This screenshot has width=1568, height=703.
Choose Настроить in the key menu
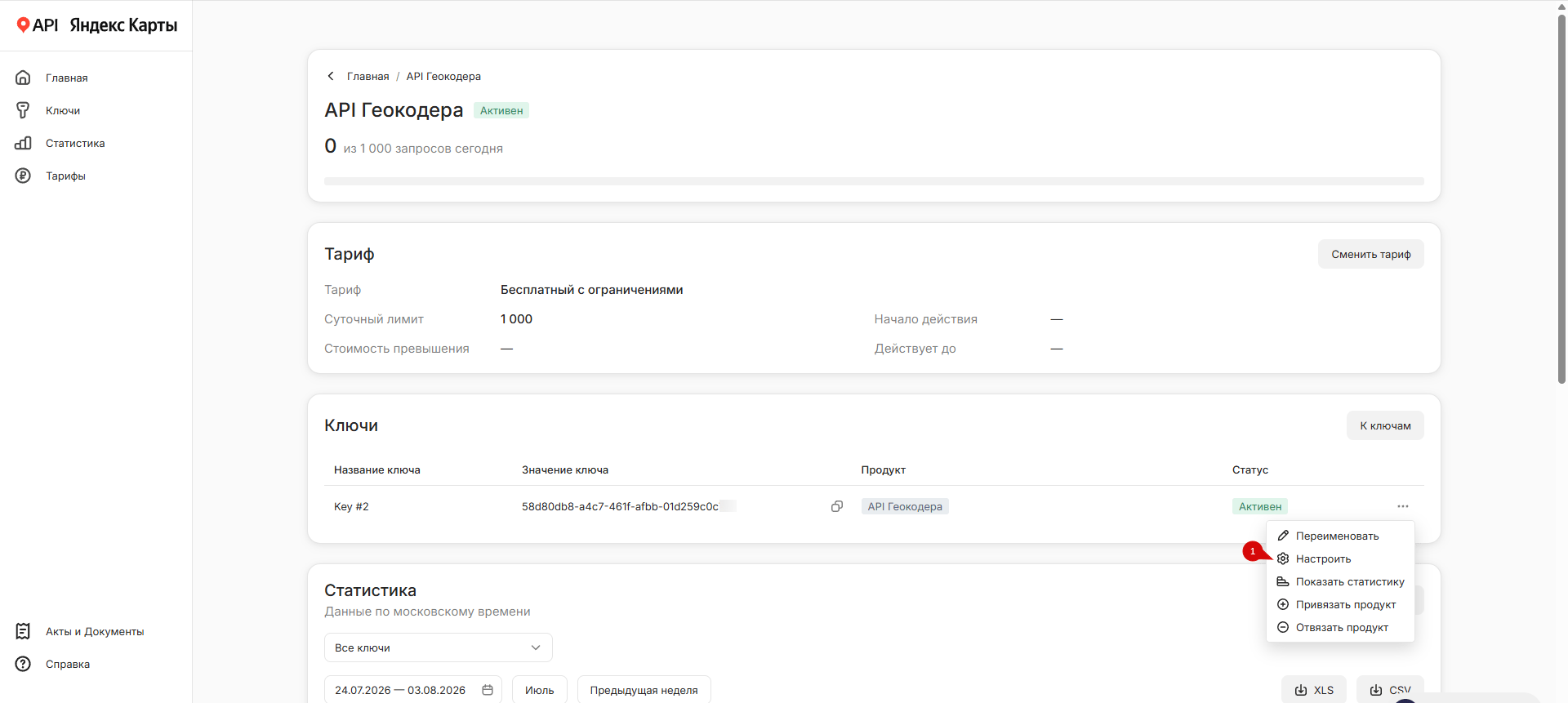(1340, 558)
